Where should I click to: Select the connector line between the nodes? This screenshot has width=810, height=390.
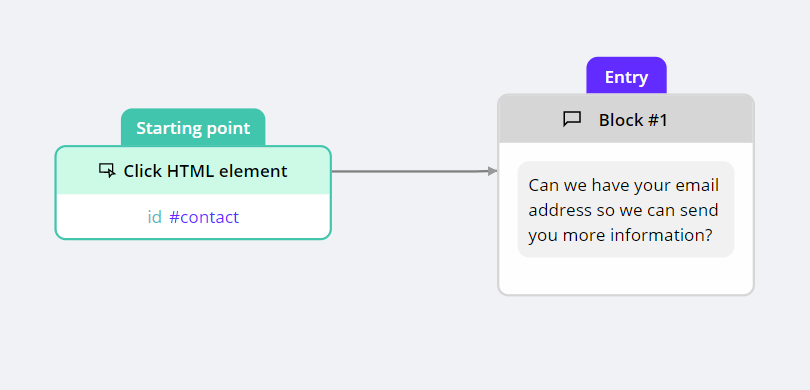pos(410,171)
